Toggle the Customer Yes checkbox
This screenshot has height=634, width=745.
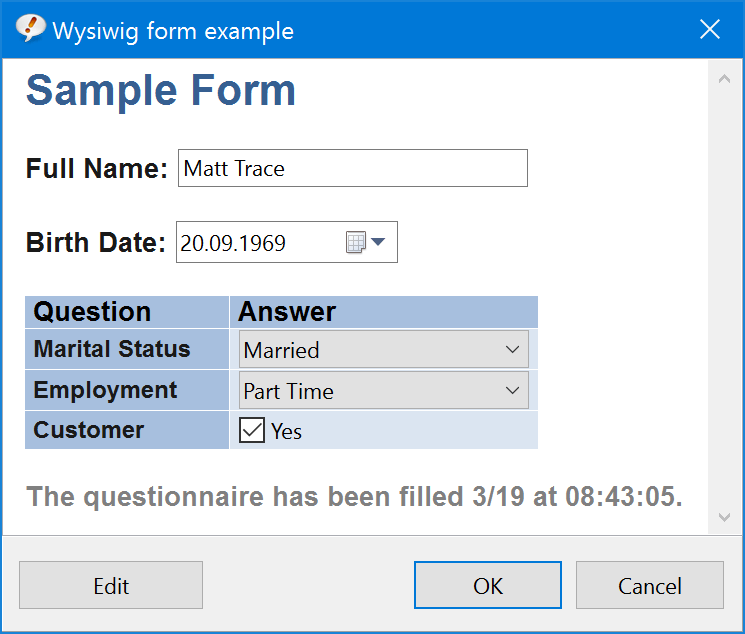[x=252, y=430]
